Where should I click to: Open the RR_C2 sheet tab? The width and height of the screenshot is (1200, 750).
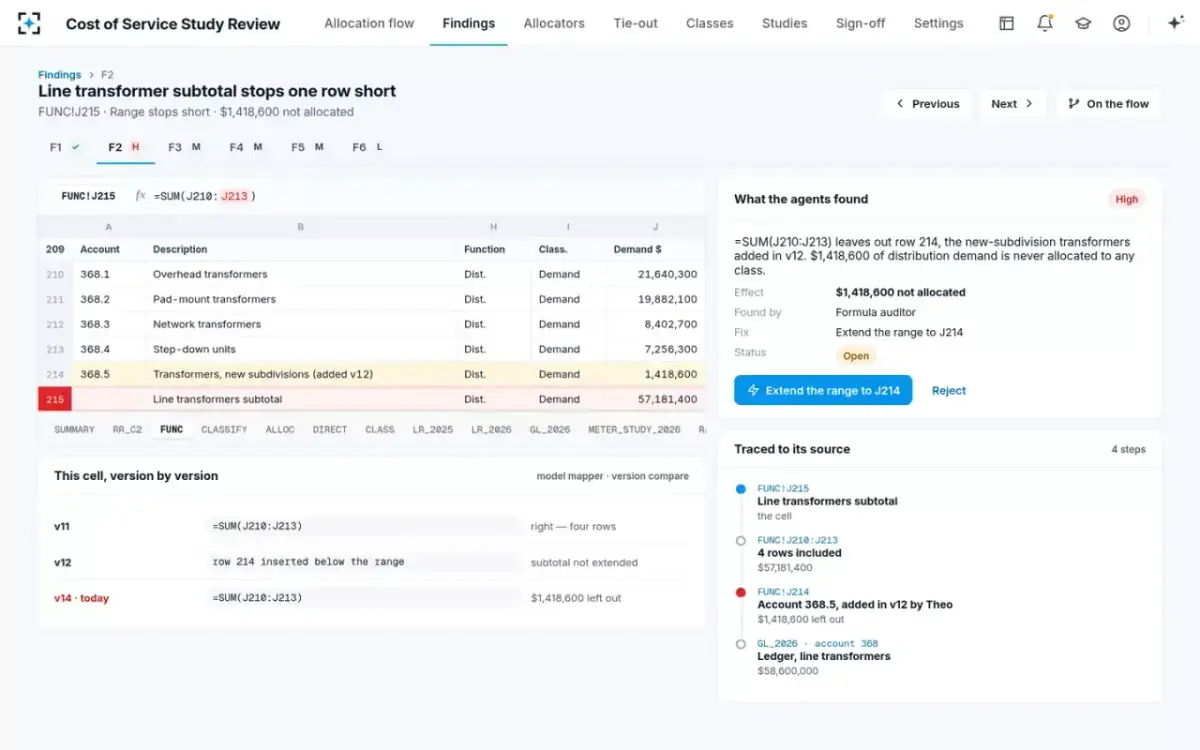(x=127, y=430)
